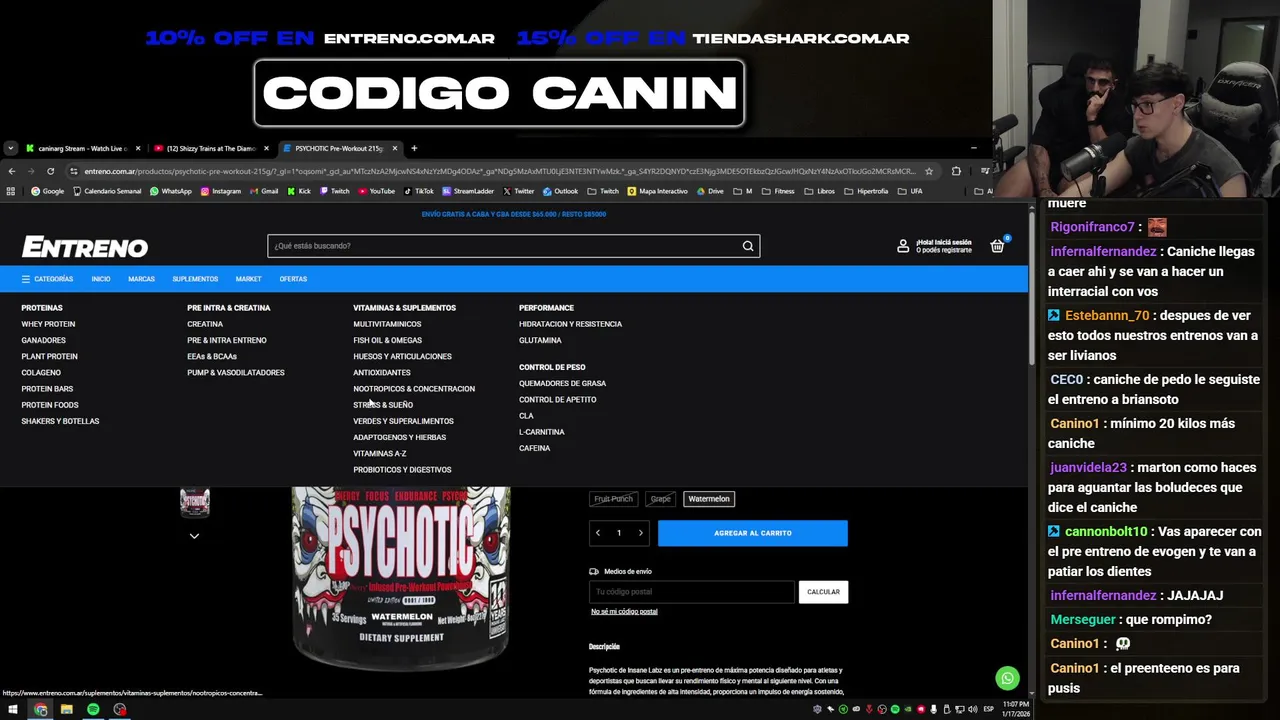Click the volume speaker tray icon
The width and height of the screenshot is (1280, 720).
point(972,709)
